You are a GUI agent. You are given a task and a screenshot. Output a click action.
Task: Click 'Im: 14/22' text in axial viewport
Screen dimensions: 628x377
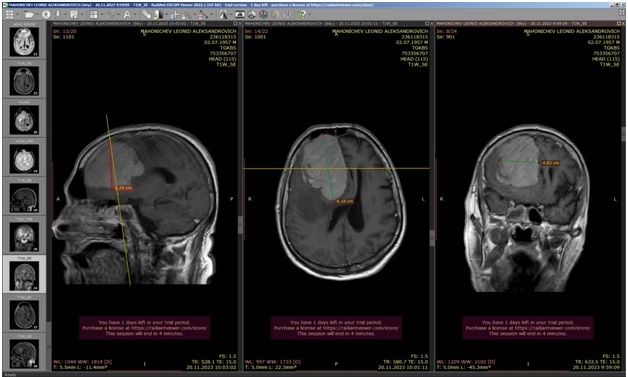(x=256, y=31)
